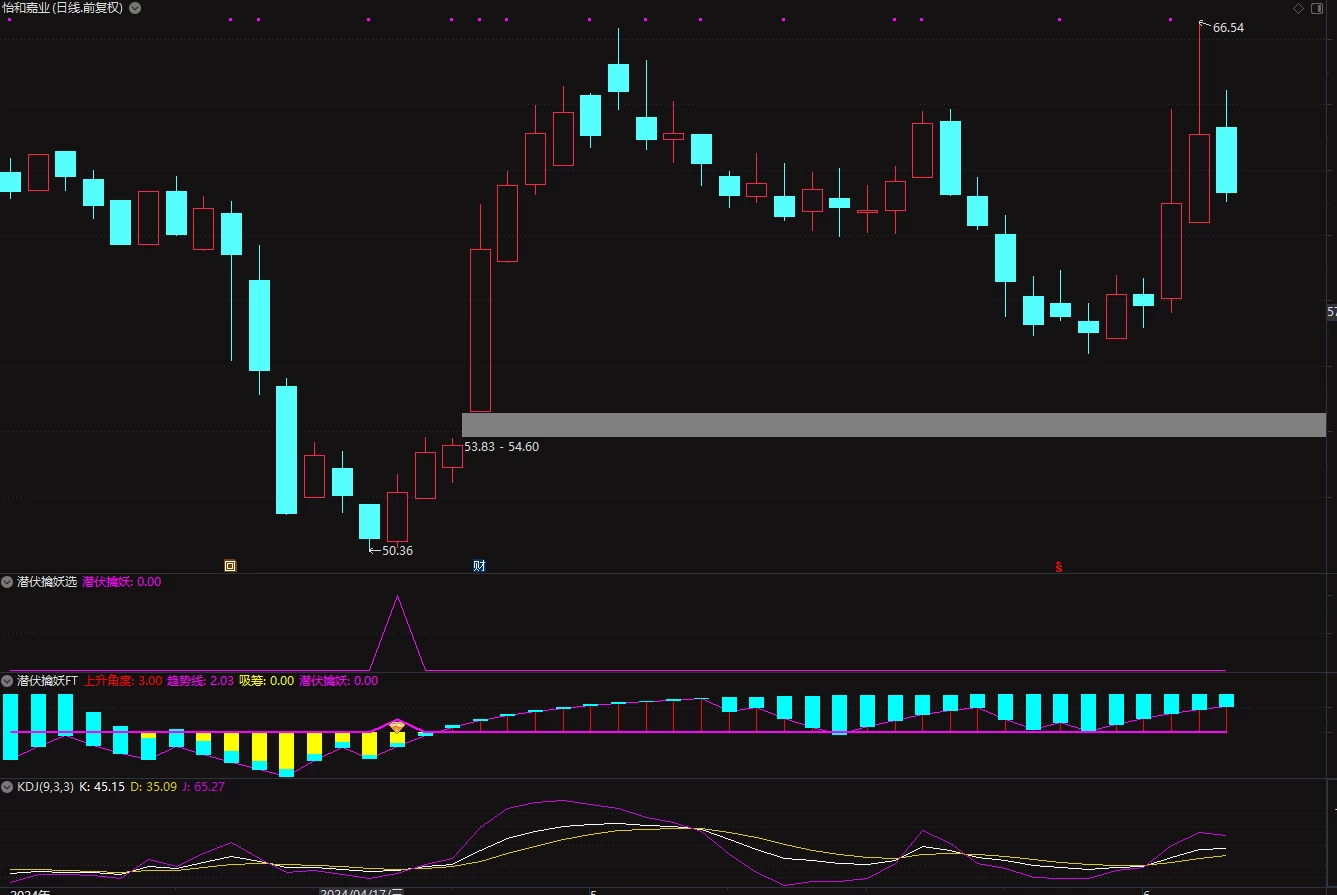
Task: Click the 吸筹: 0.00 value
Action: [x=267, y=680]
